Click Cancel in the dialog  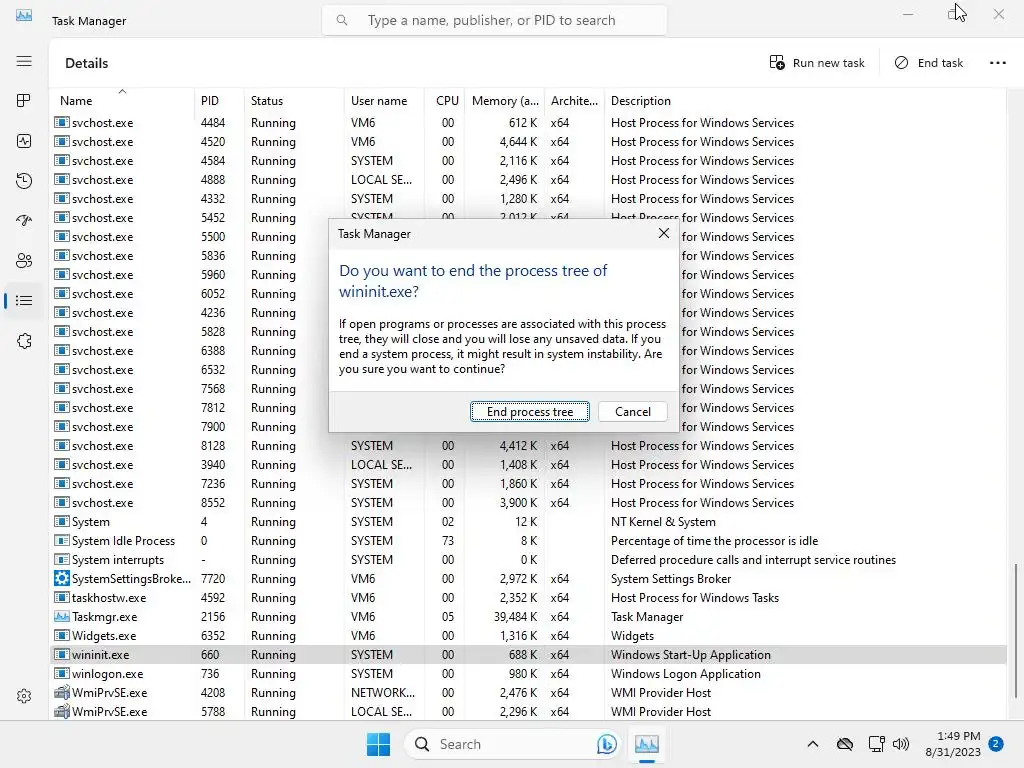click(x=633, y=411)
